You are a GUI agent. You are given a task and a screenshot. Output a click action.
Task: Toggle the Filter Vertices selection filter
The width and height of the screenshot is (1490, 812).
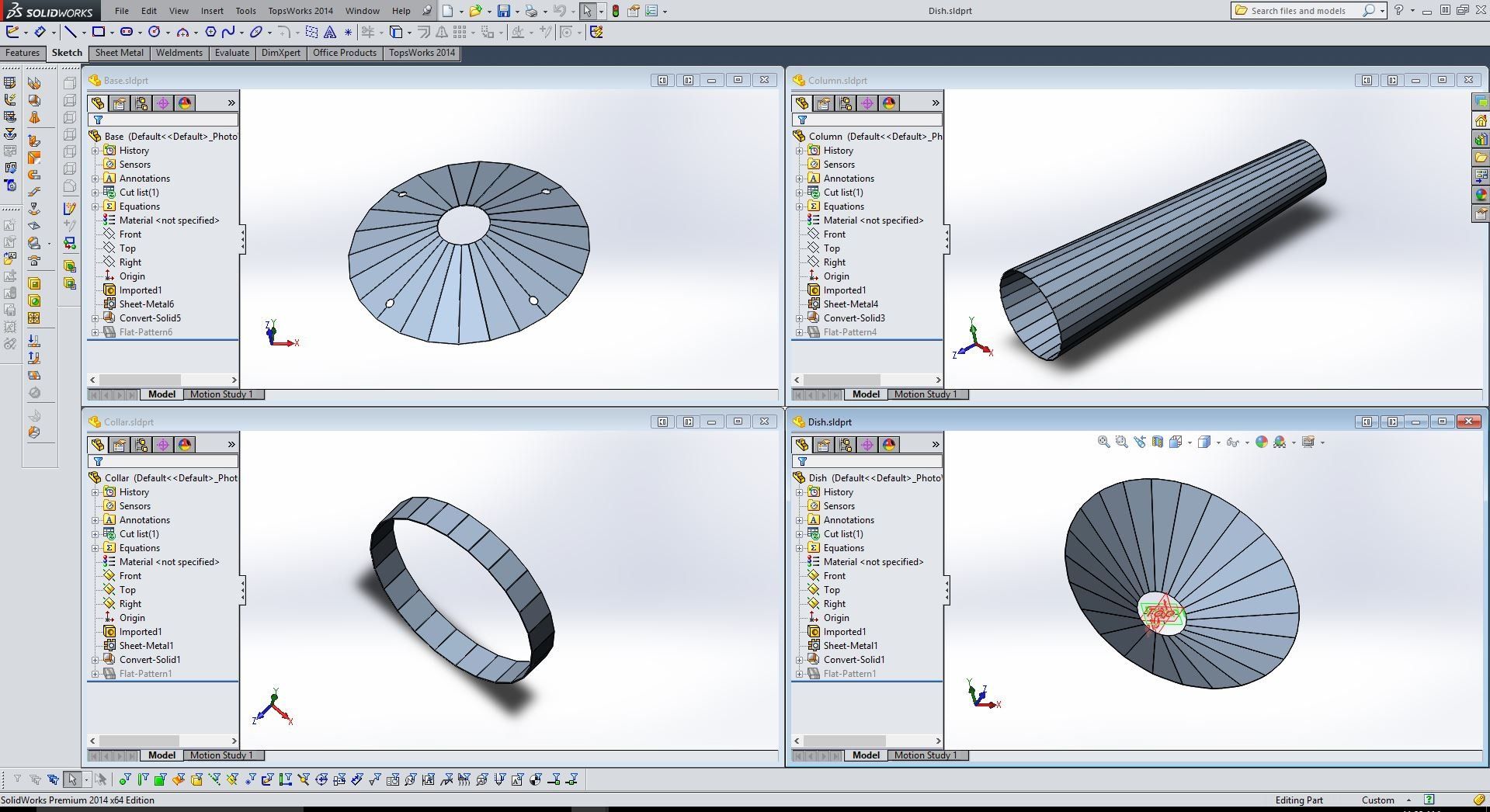124,779
